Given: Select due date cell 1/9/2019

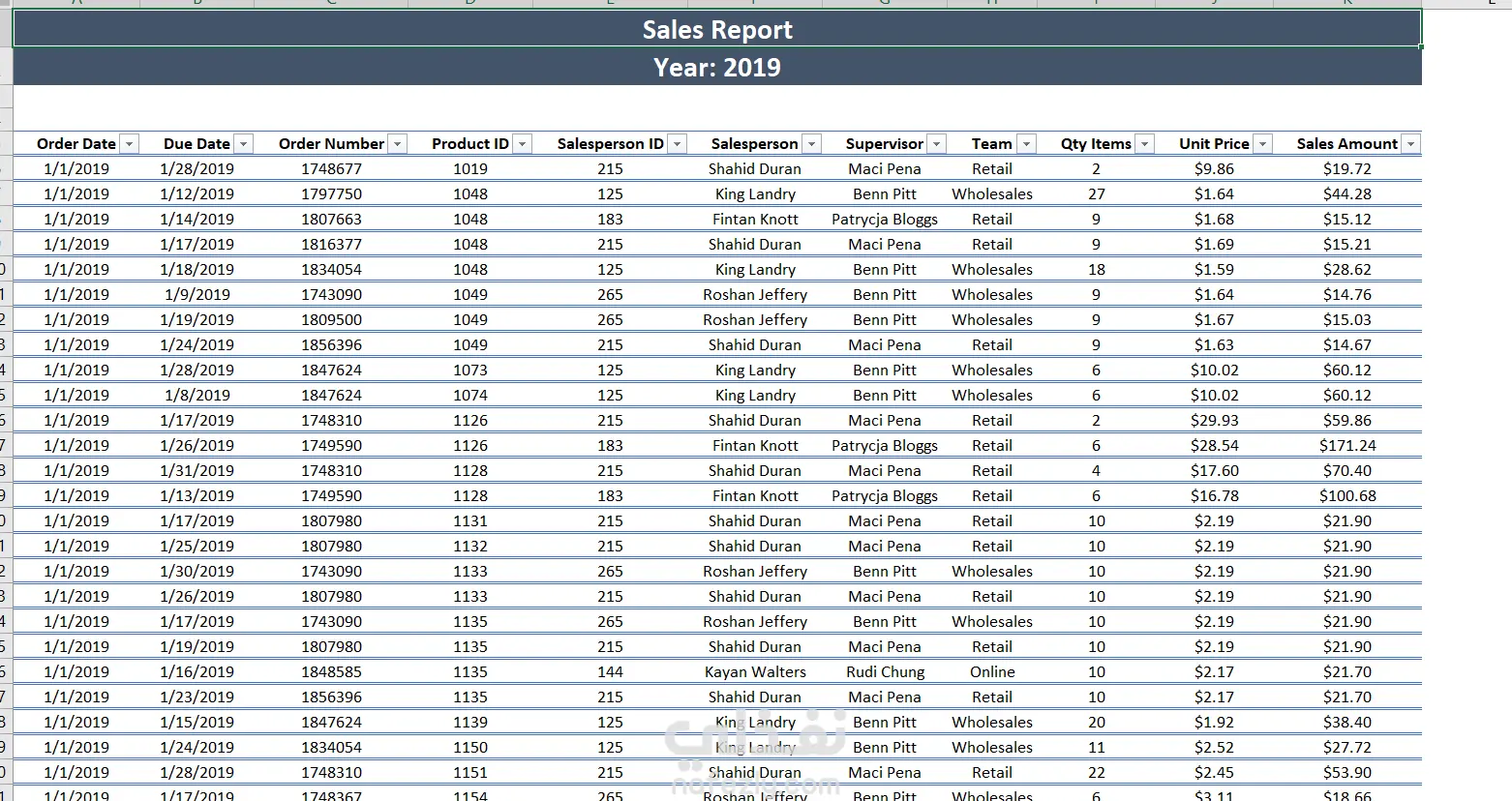Looking at the screenshot, I should tap(197, 294).
